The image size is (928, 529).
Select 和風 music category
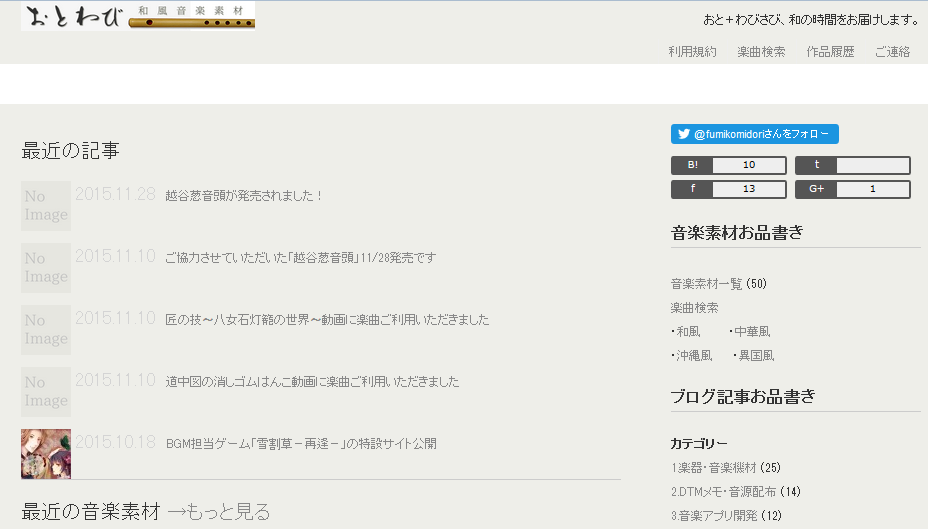[687, 332]
